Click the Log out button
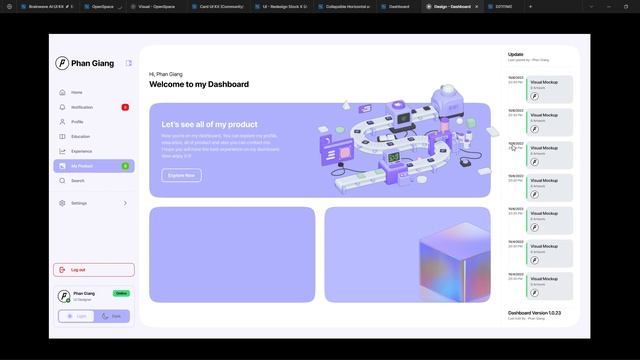This screenshot has width=640, height=360. click(x=94, y=270)
